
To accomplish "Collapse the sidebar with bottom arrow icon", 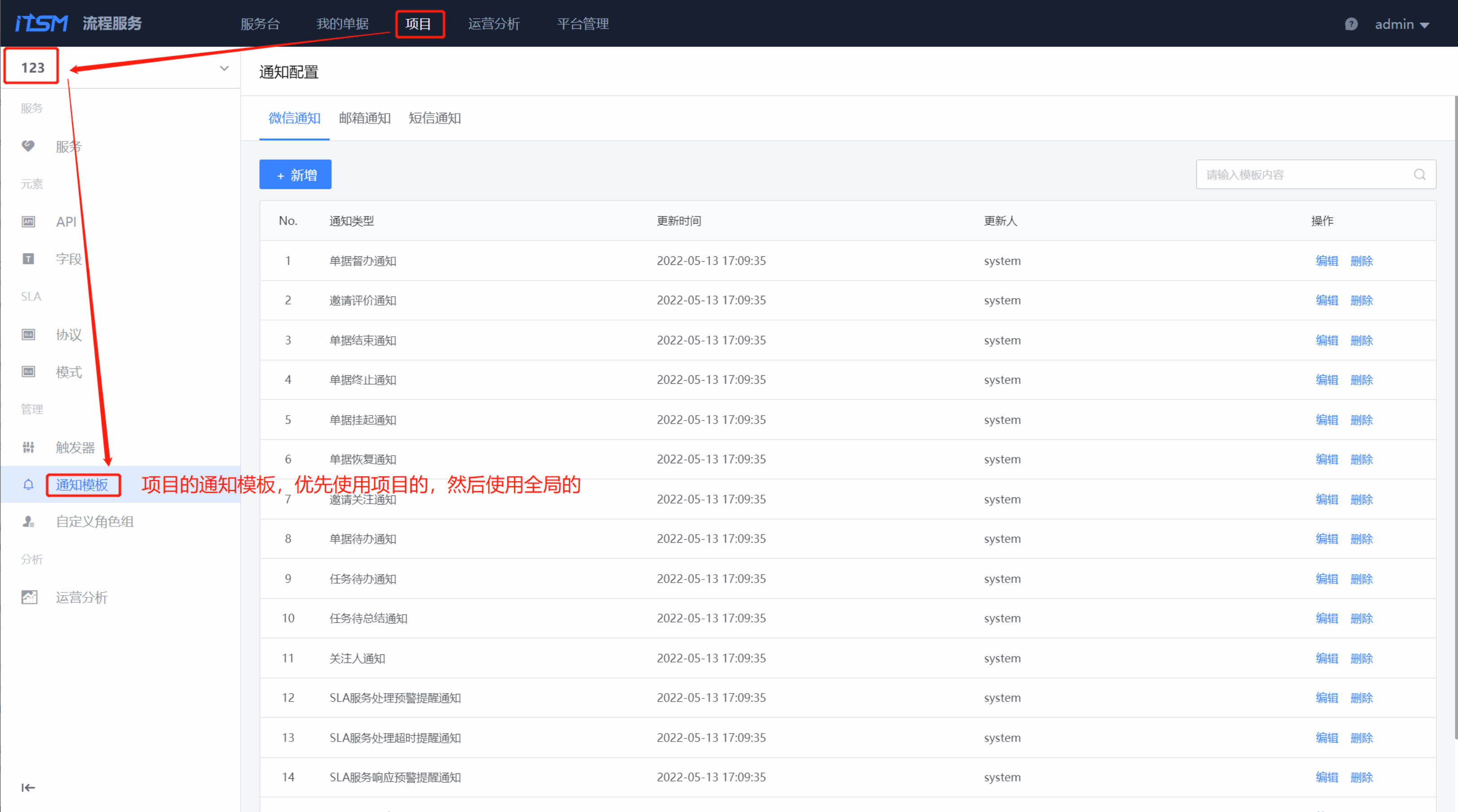I will click(x=28, y=788).
